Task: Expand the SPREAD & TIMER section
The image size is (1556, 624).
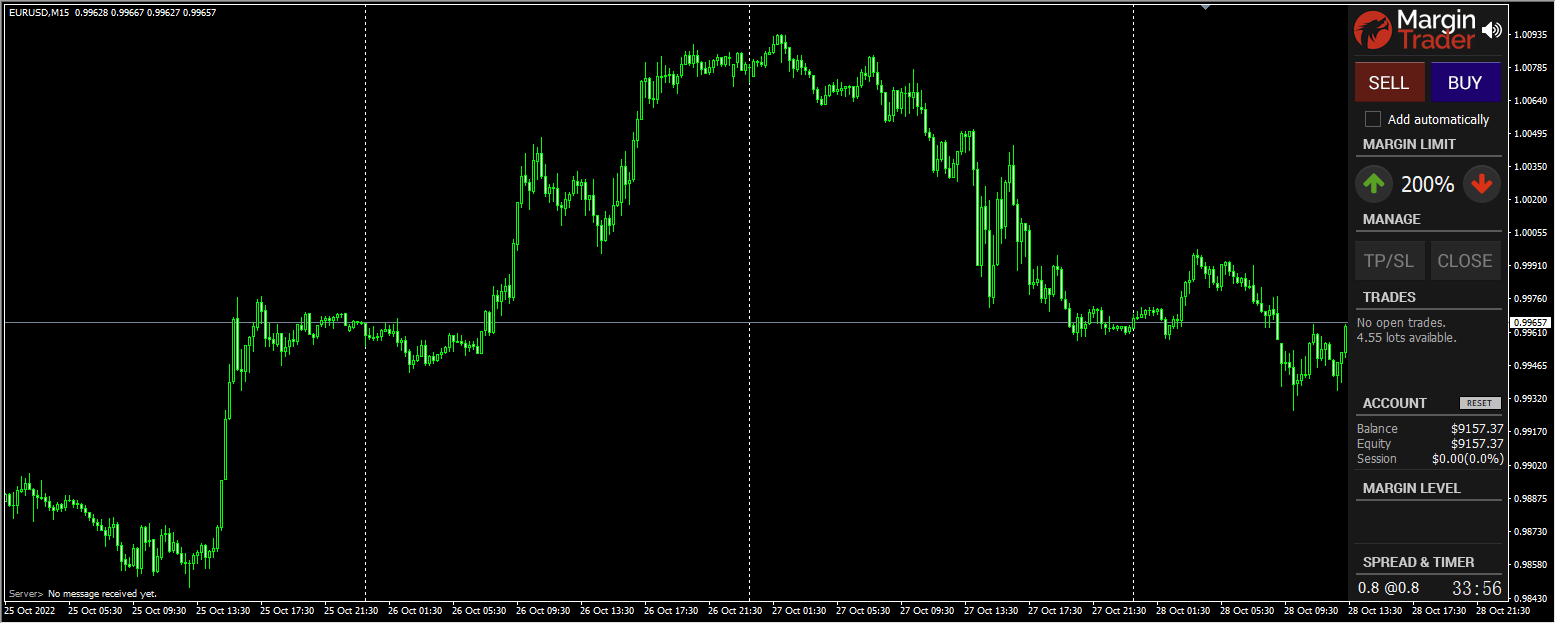Action: point(1419,562)
